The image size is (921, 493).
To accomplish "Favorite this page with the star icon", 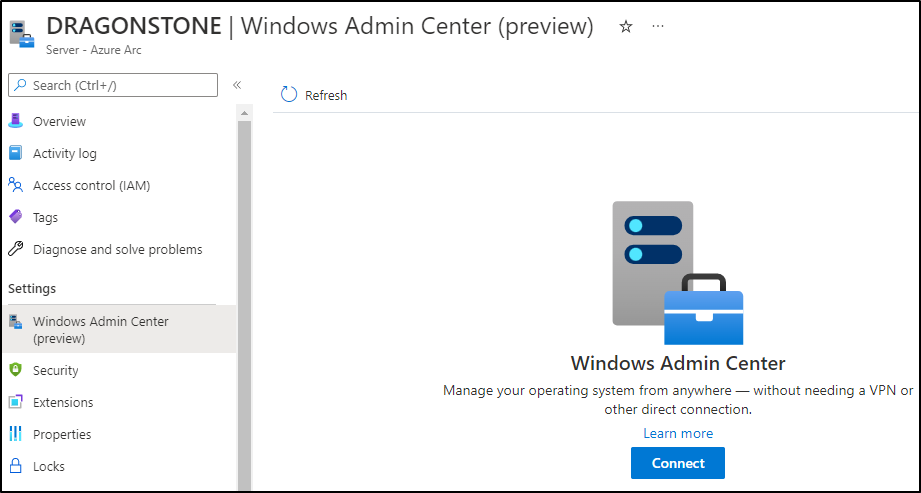I will click(x=626, y=26).
